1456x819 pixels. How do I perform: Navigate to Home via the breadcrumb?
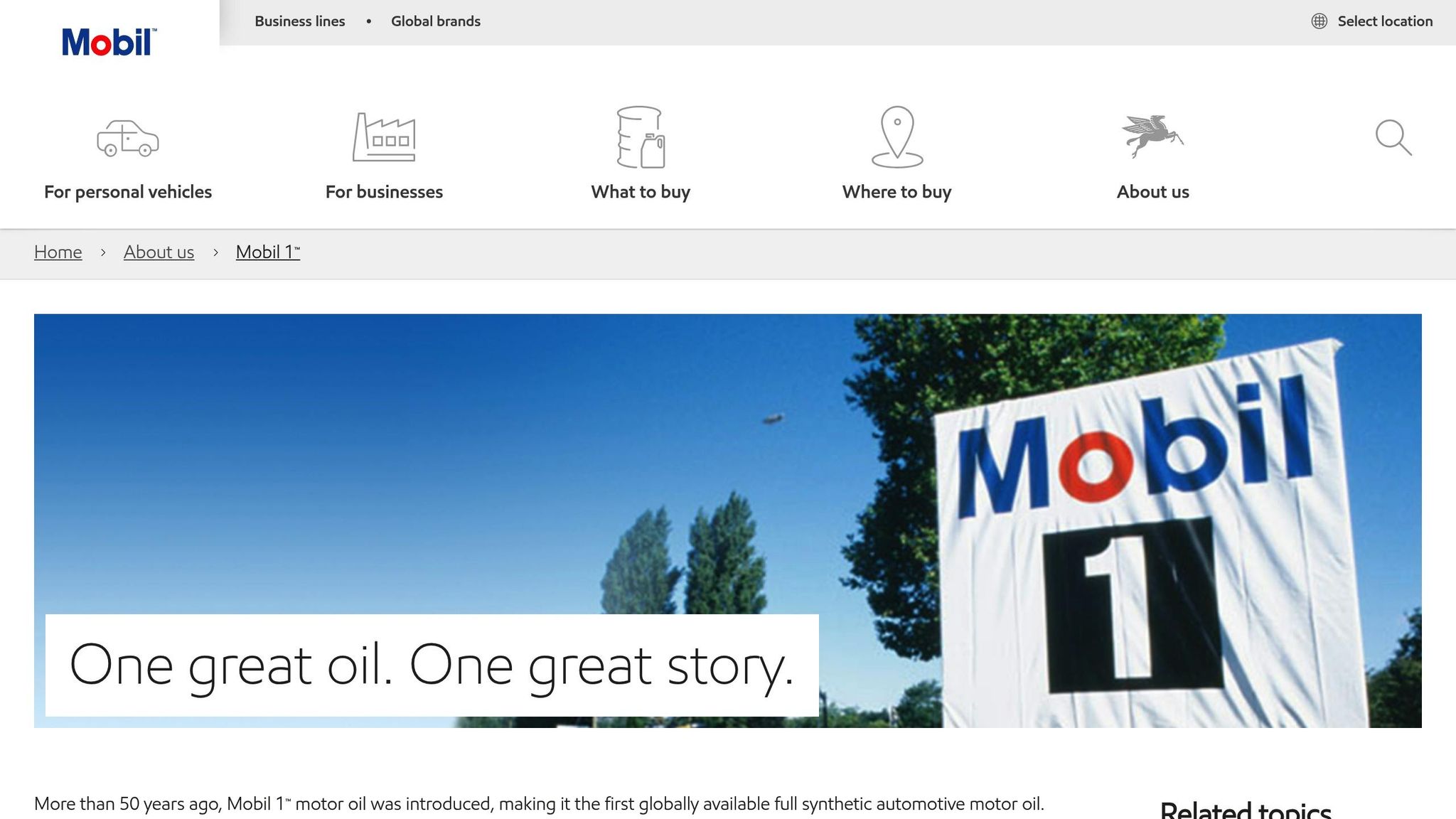point(57,252)
